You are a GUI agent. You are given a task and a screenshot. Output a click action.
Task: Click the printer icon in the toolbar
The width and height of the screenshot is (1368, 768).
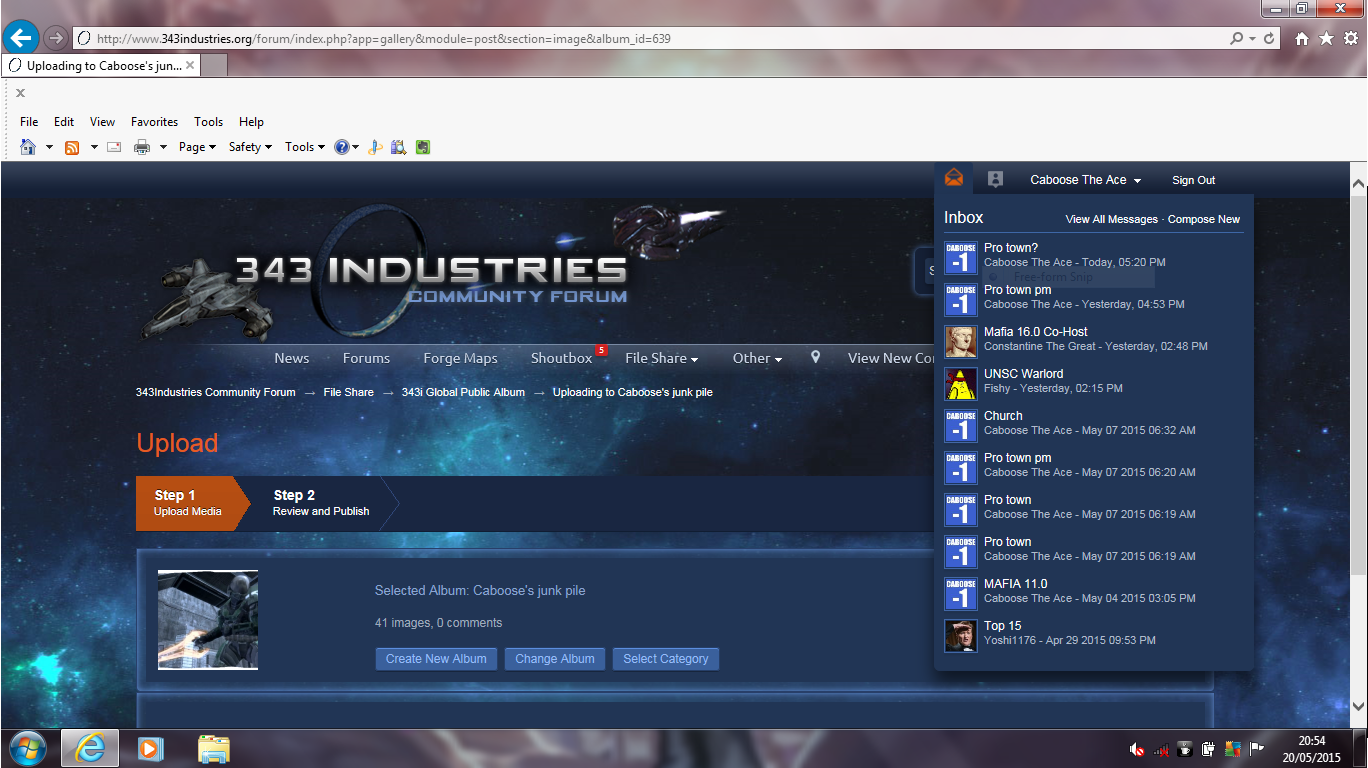pos(142,147)
